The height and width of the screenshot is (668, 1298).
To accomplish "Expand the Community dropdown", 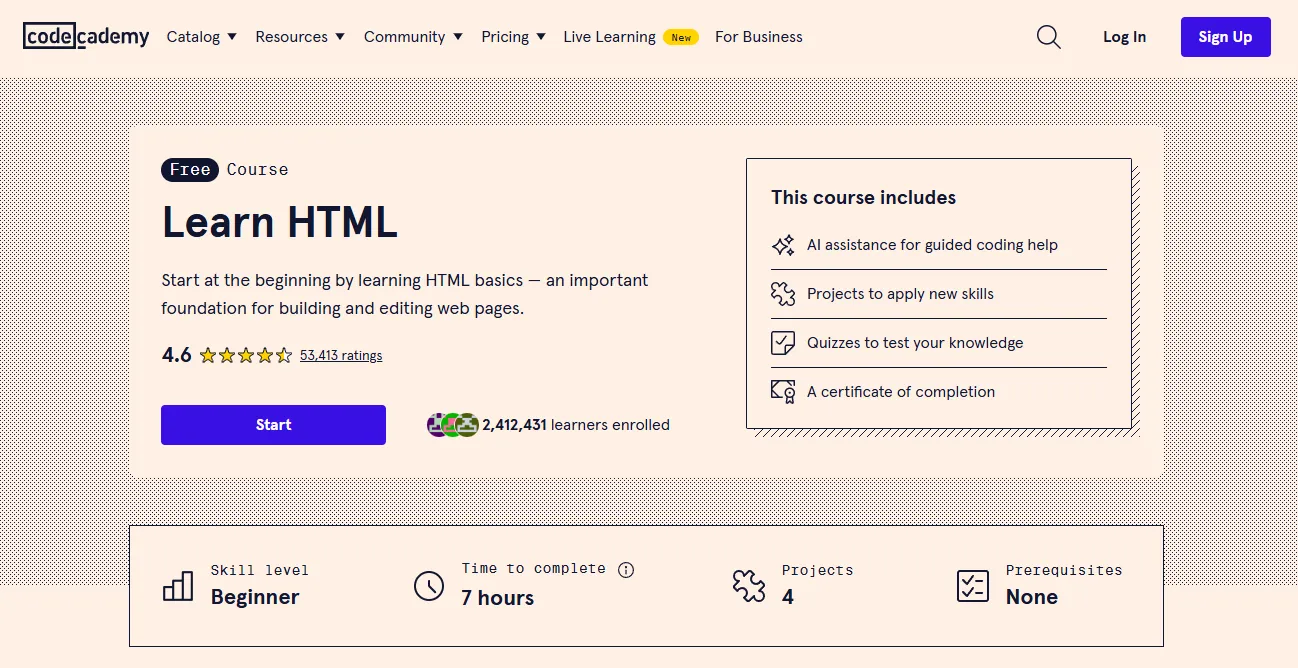I will point(413,37).
